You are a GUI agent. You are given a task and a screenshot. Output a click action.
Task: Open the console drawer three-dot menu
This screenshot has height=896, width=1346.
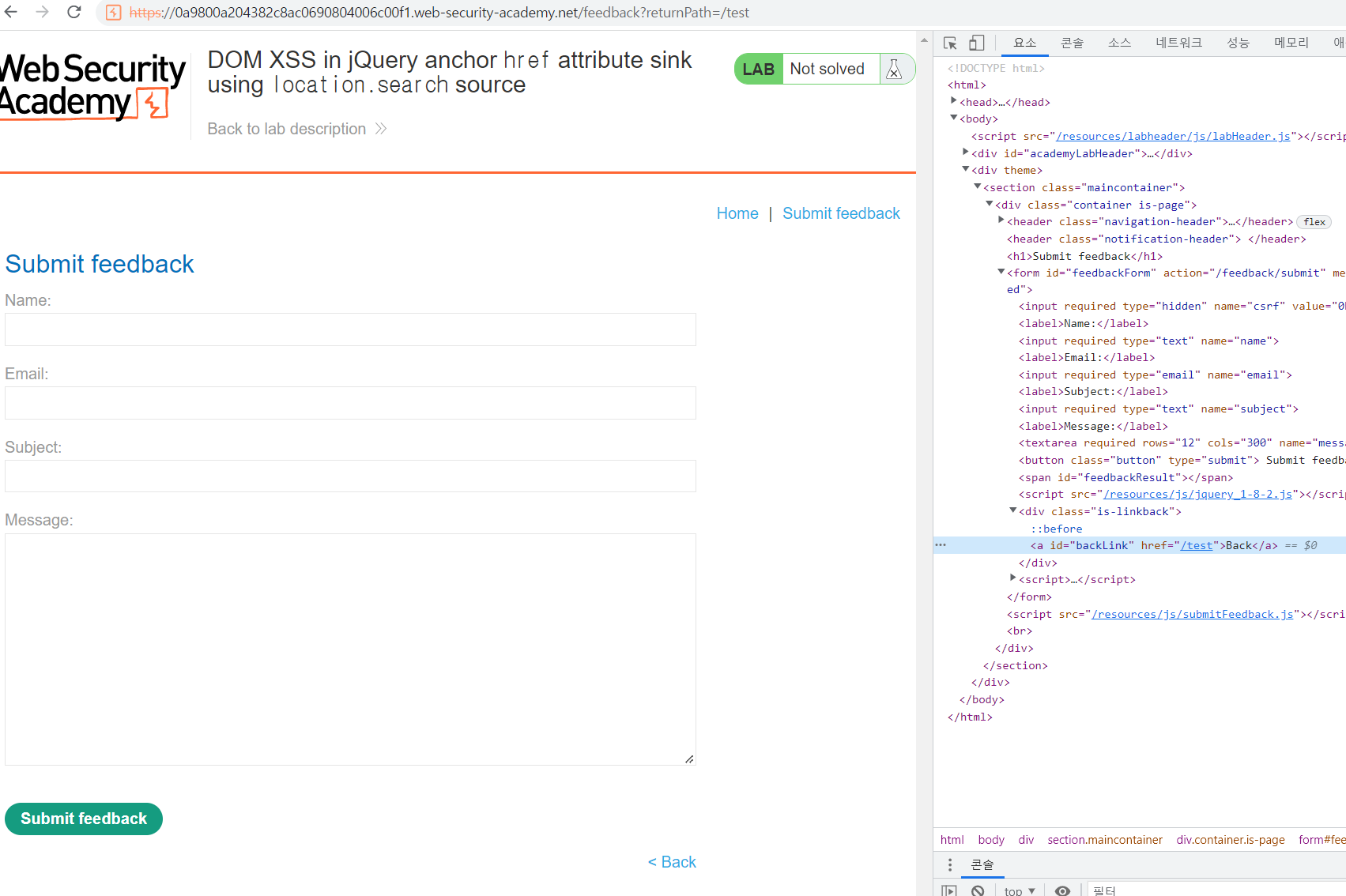pos(950,864)
